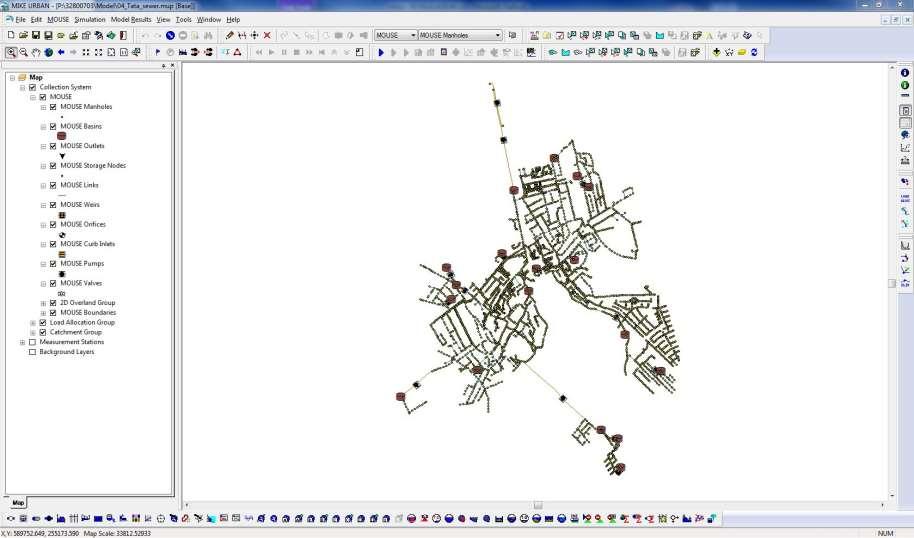Select the Map tab at bottom

18,502
